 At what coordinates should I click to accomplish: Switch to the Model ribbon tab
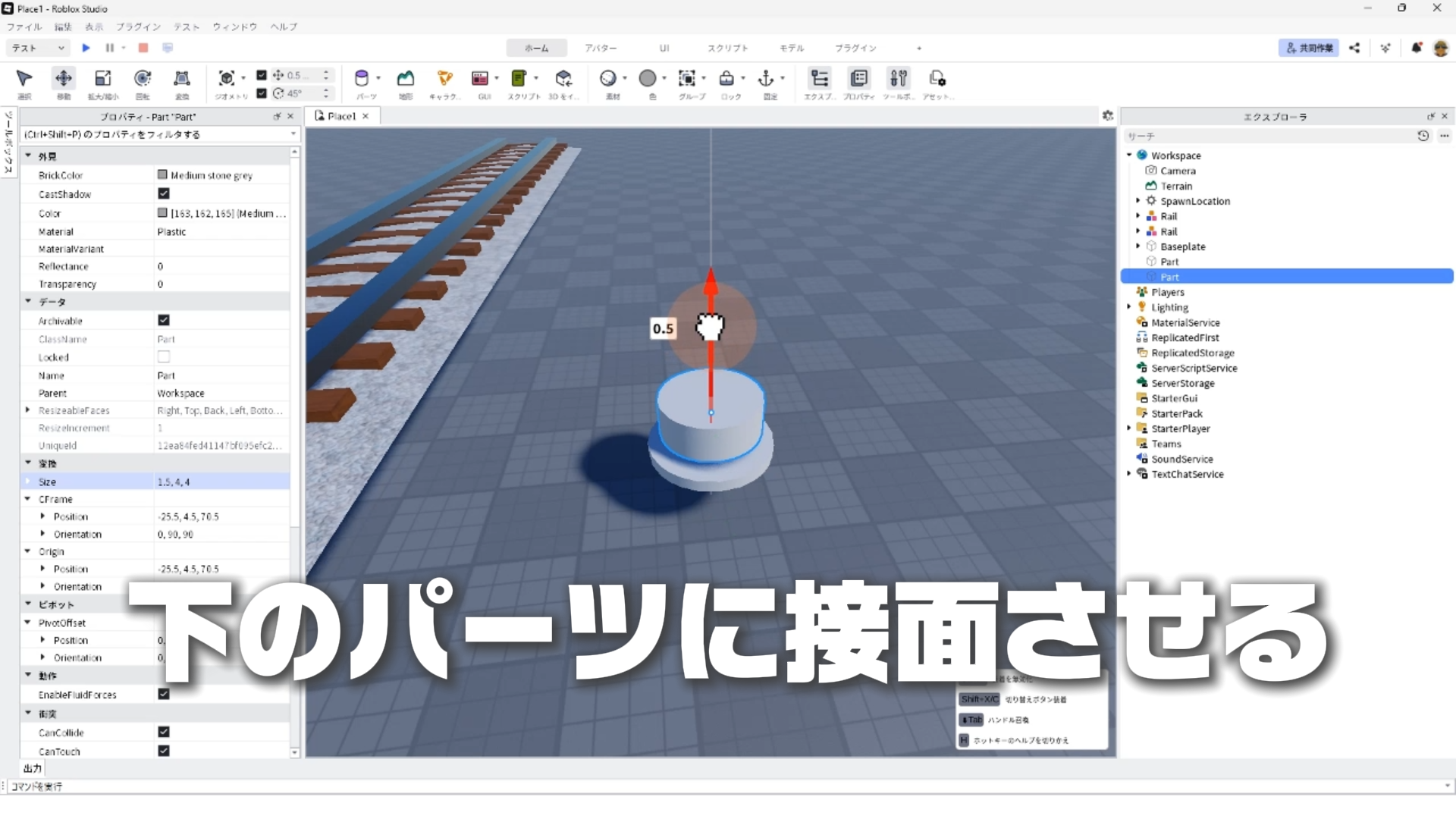791,48
